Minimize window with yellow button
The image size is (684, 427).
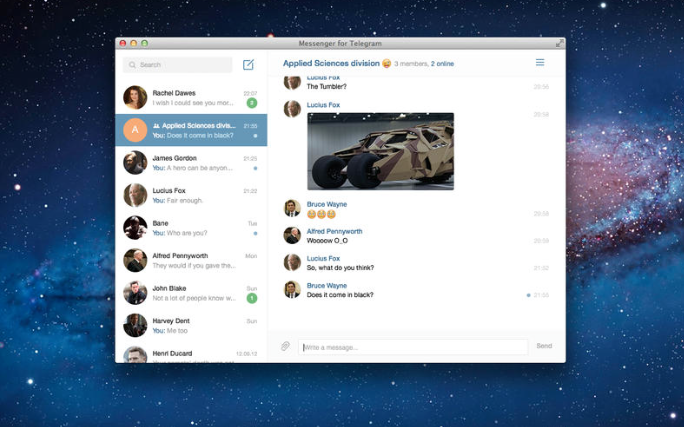133,43
